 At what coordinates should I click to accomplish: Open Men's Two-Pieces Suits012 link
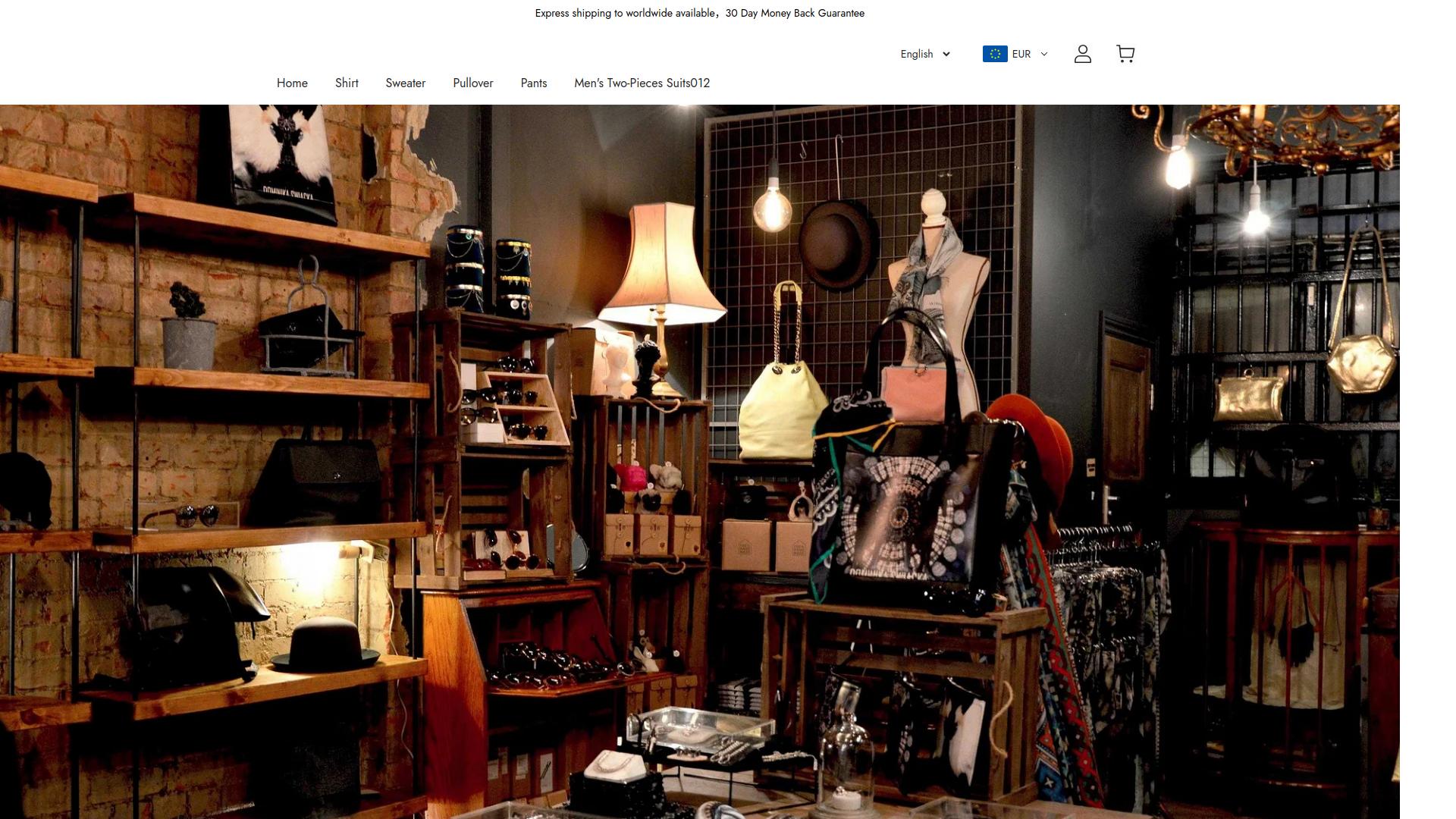point(642,83)
